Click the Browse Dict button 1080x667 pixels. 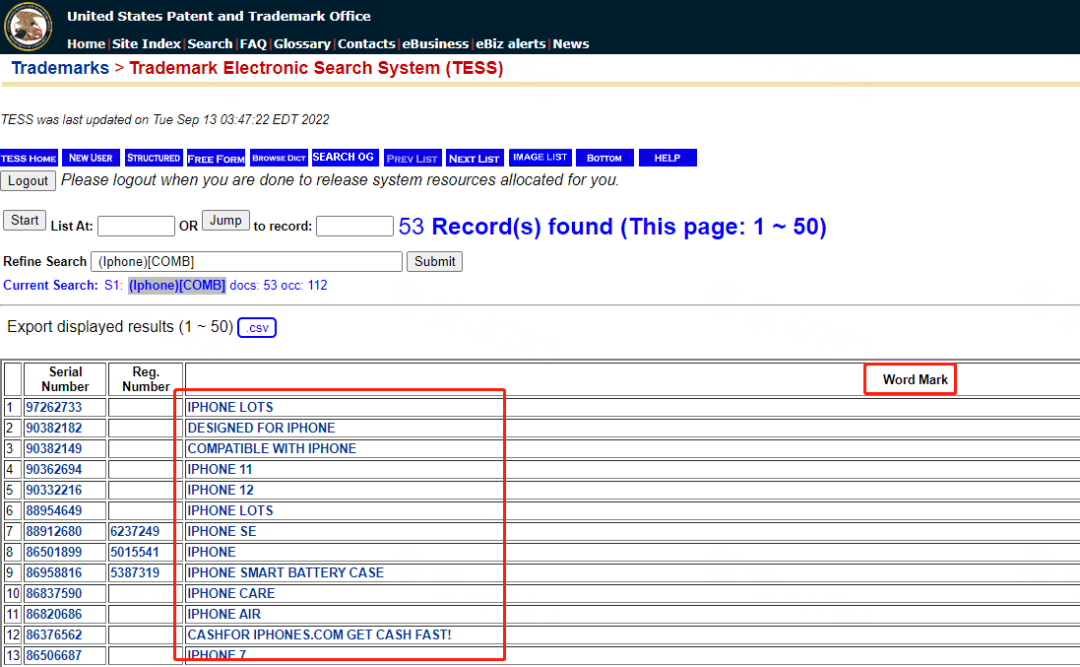tap(278, 158)
